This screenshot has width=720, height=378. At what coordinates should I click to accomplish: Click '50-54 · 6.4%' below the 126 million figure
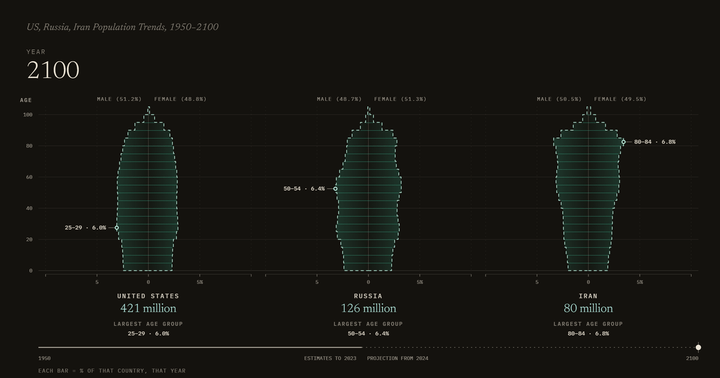tap(368, 334)
